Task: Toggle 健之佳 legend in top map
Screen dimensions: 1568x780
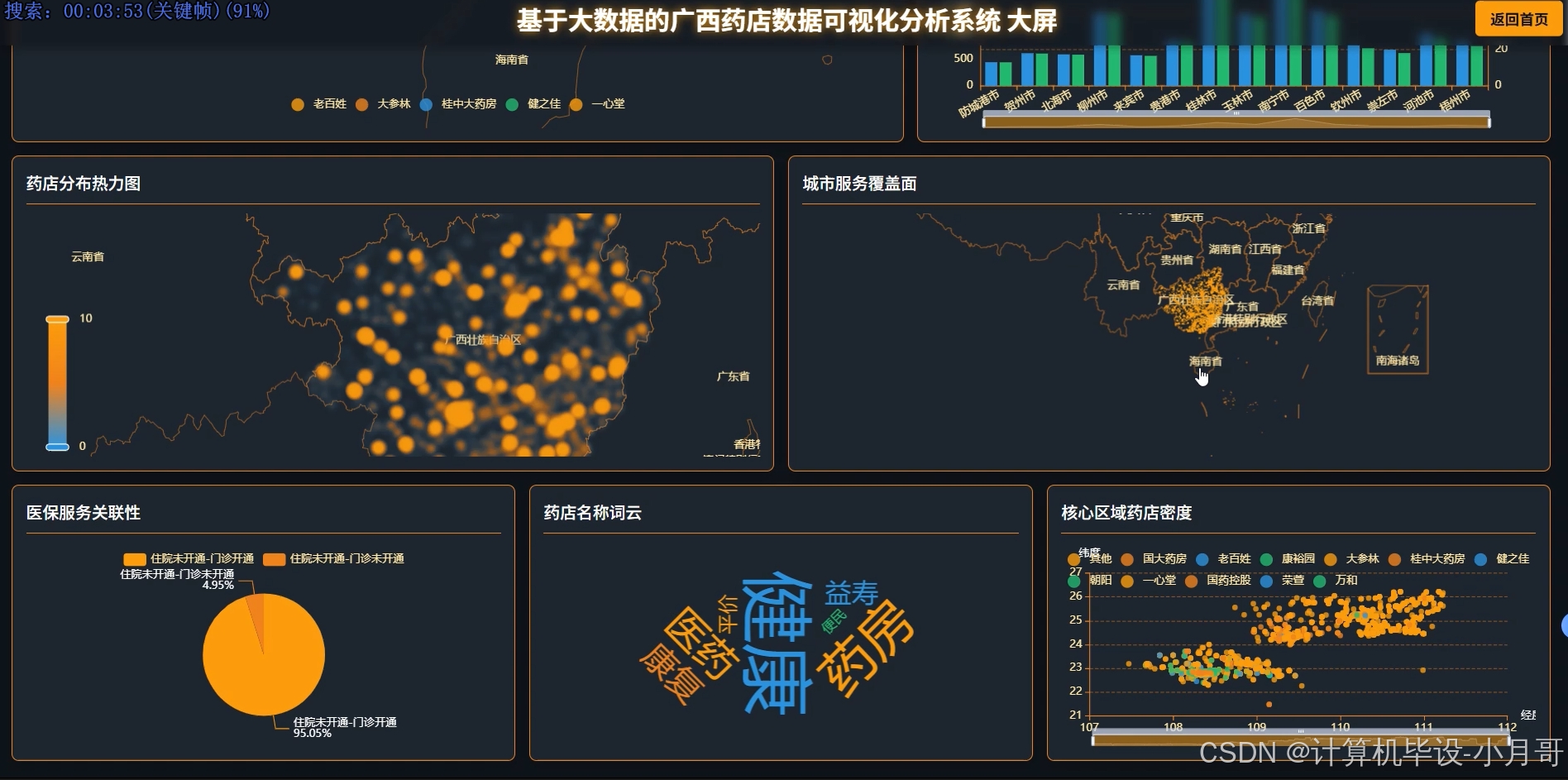Action: click(x=533, y=104)
